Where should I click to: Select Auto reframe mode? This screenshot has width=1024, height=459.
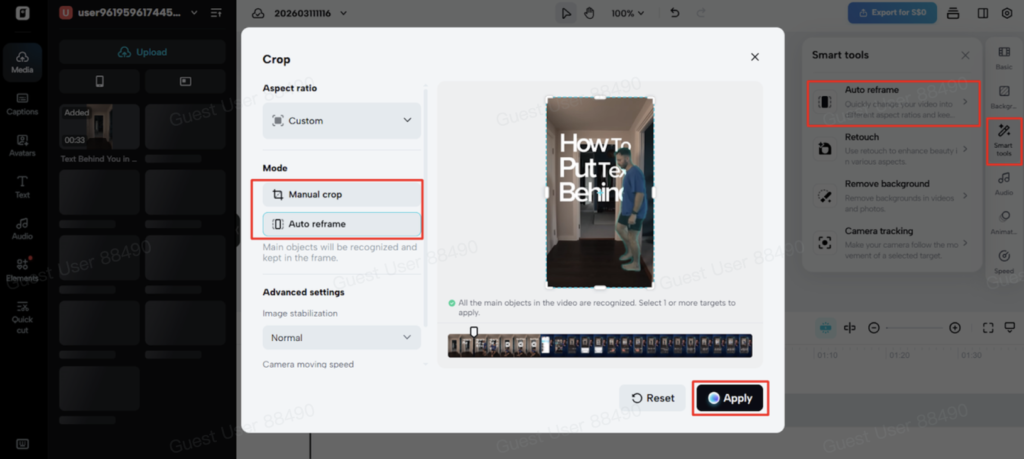pyautogui.click(x=341, y=224)
